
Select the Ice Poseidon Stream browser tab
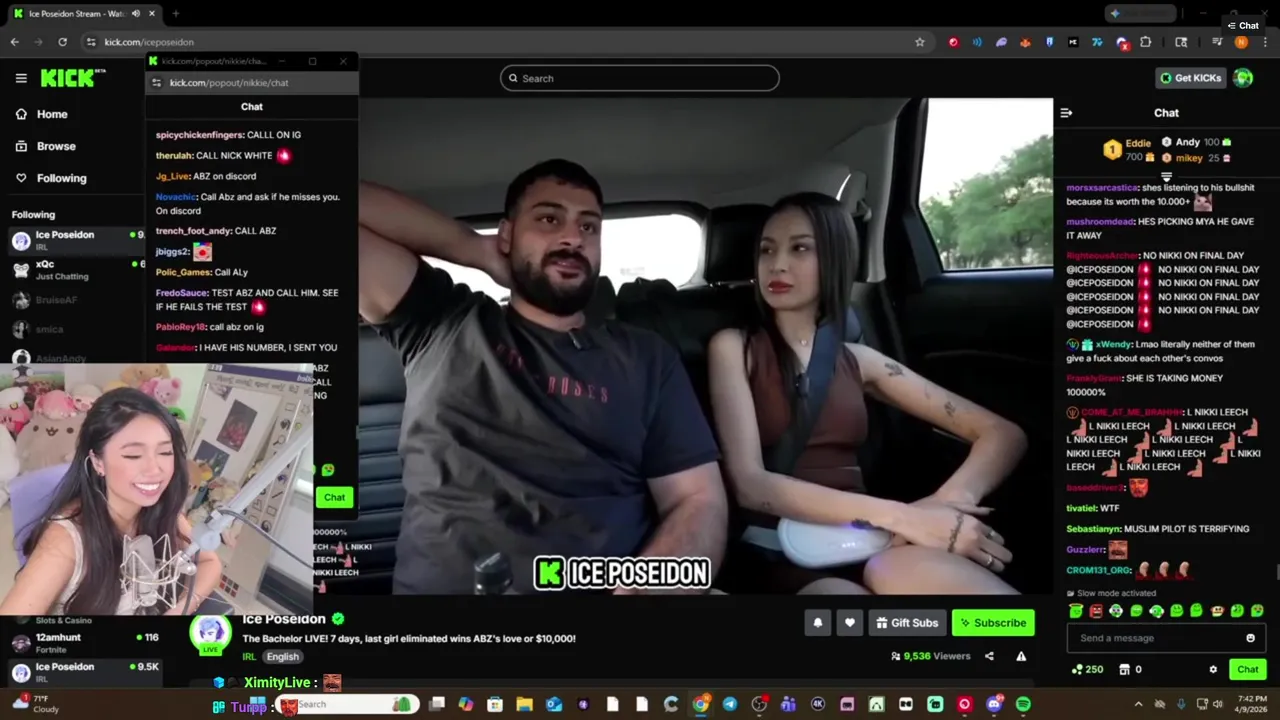85,13
